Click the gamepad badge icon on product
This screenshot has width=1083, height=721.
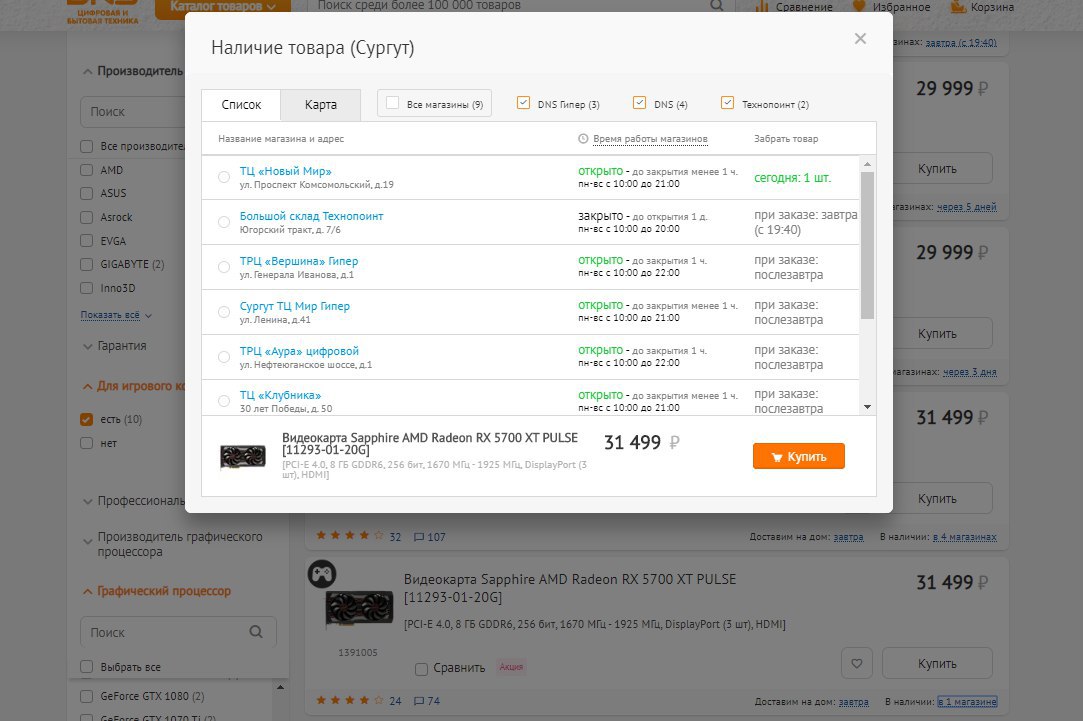[322, 574]
